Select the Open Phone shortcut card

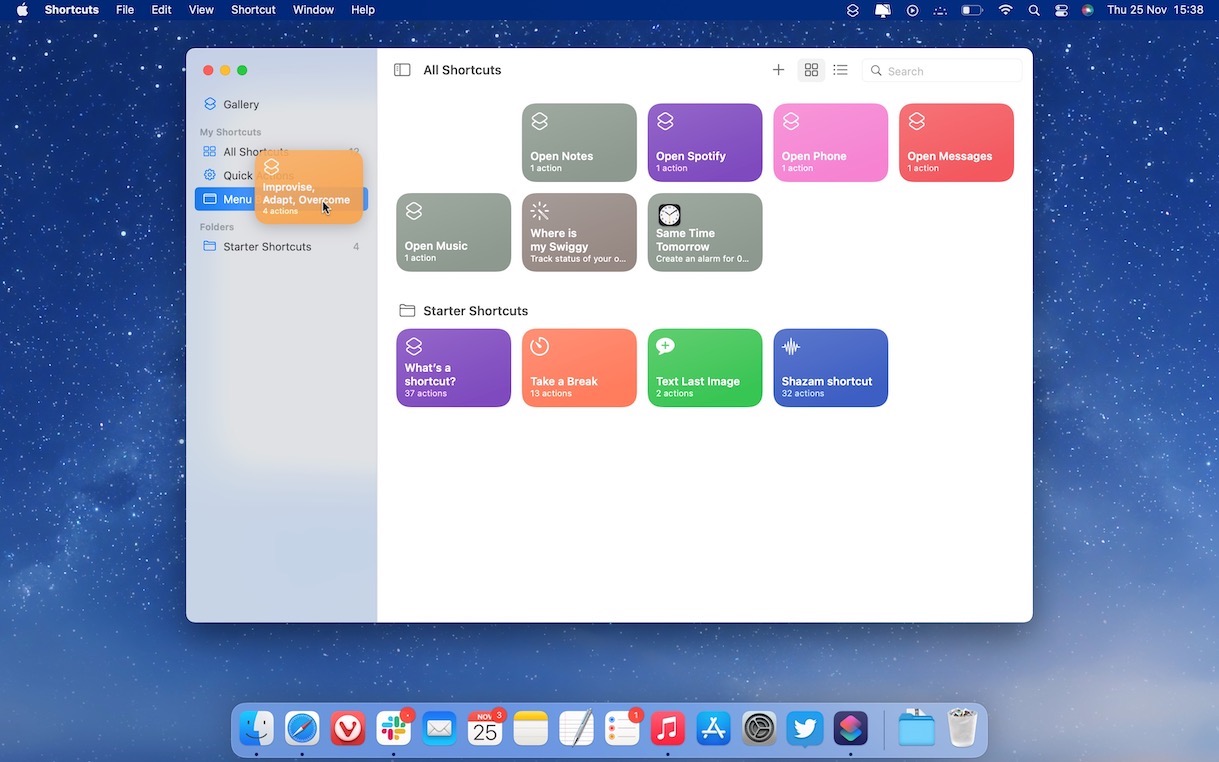pos(831,142)
